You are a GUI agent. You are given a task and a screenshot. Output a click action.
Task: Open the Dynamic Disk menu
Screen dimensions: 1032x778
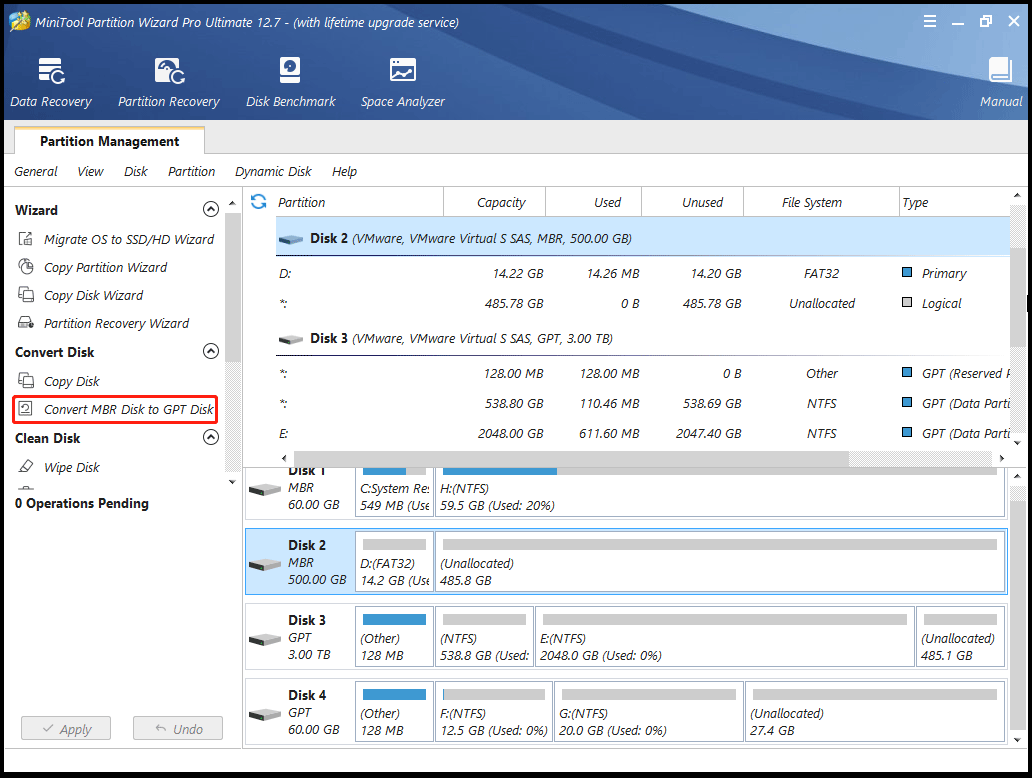pos(273,171)
